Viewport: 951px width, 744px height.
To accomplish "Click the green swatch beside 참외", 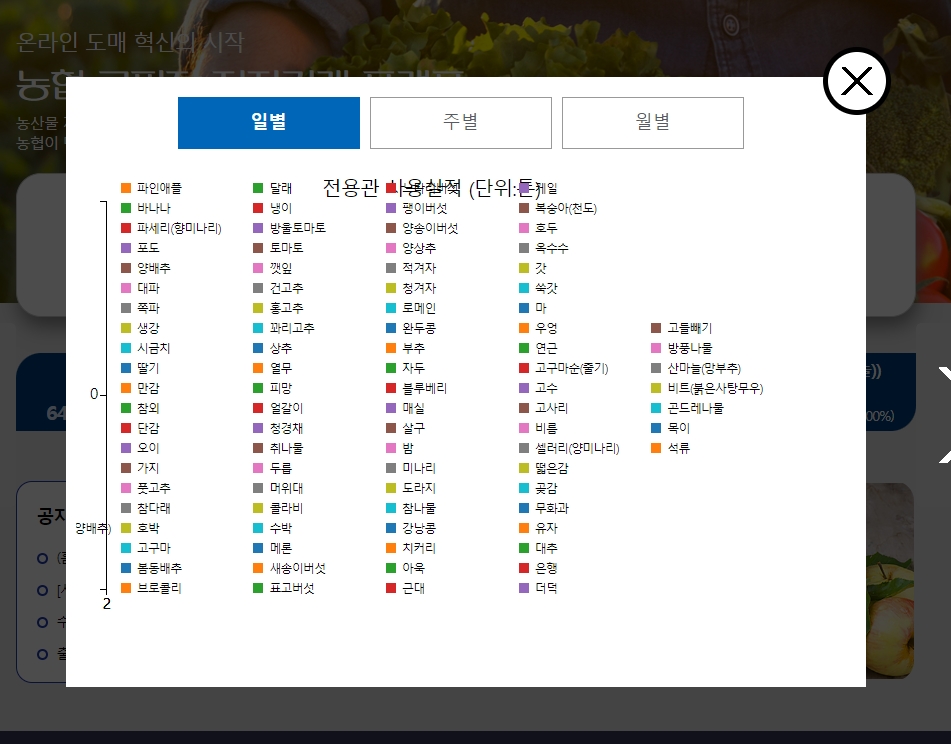I will pos(126,408).
